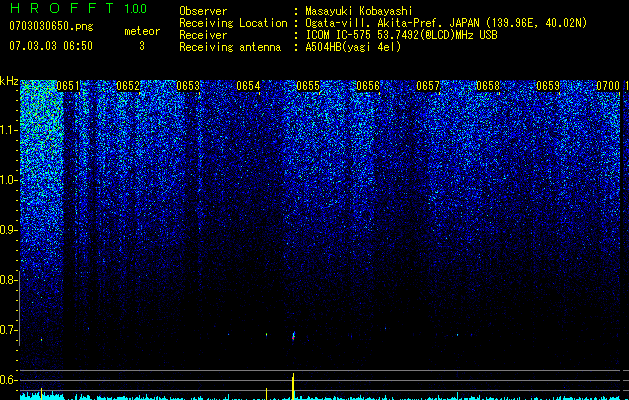This screenshot has width=629, height=400.
Task: Click the Receiving antenna label
Action: pos(230,47)
